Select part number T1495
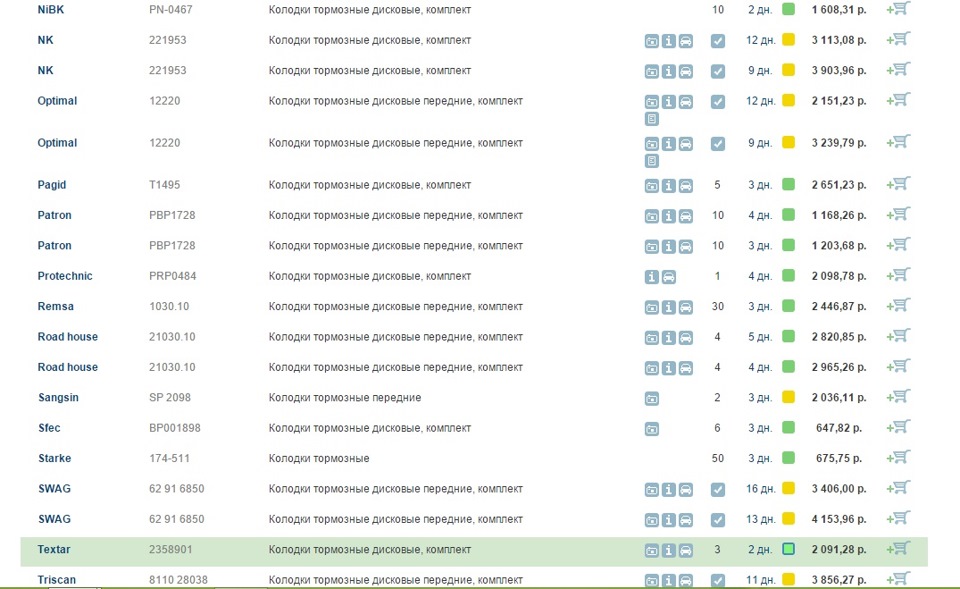The width and height of the screenshot is (960, 589). pos(165,185)
